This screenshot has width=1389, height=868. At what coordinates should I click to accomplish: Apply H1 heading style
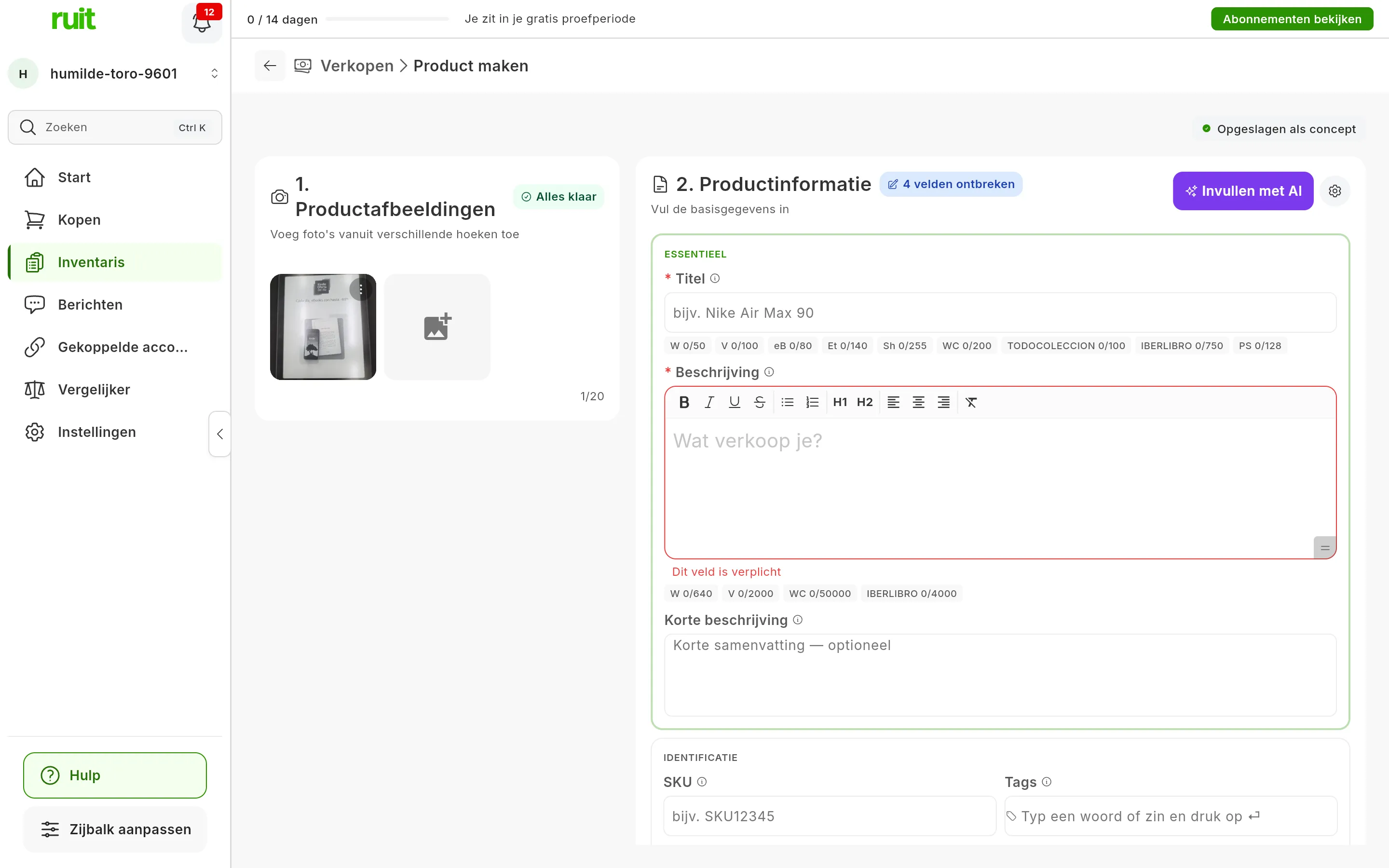point(840,403)
